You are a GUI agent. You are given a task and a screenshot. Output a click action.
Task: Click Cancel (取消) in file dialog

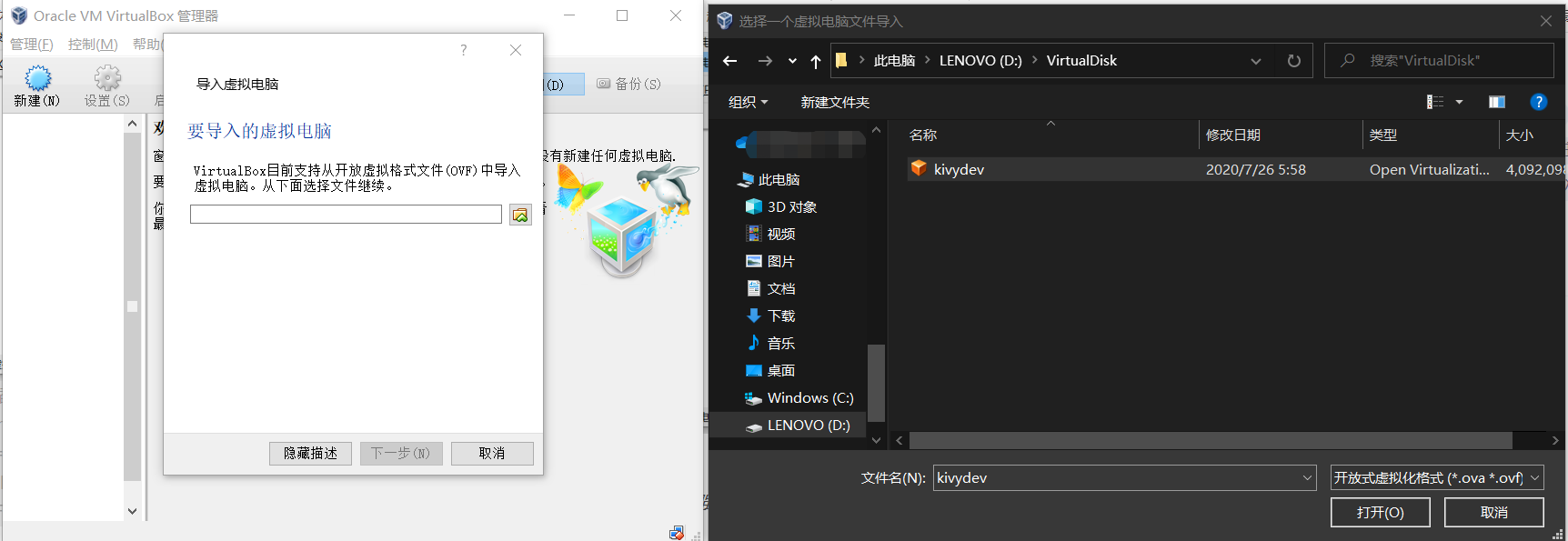click(x=1493, y=512)
